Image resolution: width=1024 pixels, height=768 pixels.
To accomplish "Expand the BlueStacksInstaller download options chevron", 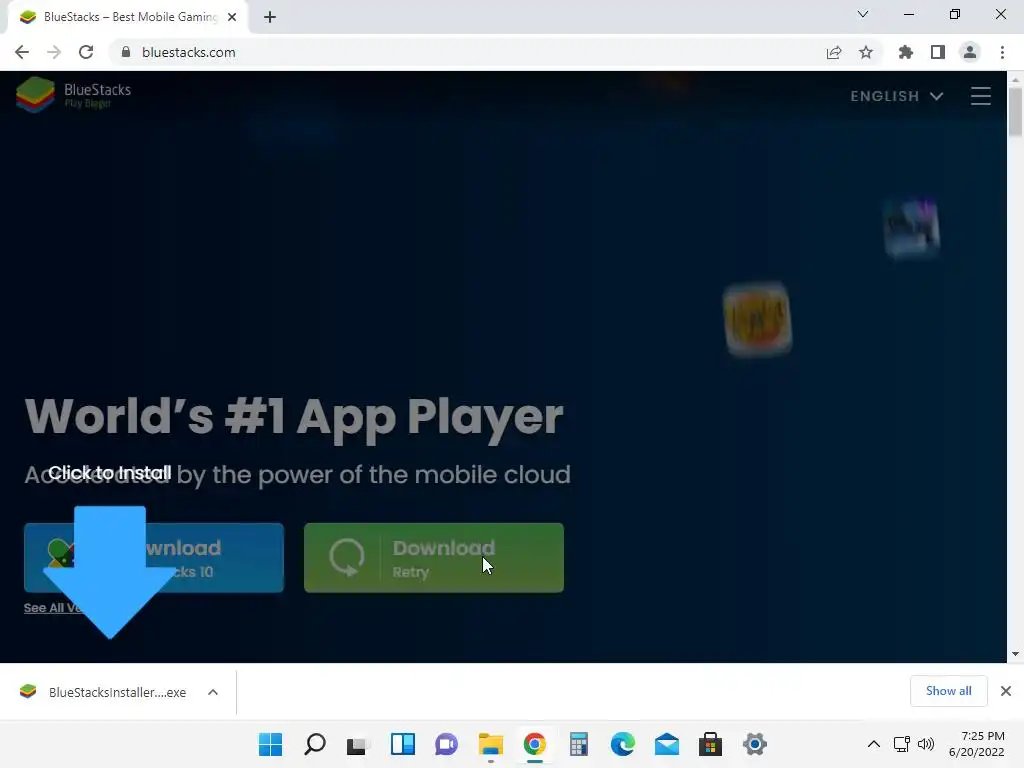I will click(213, 692).
